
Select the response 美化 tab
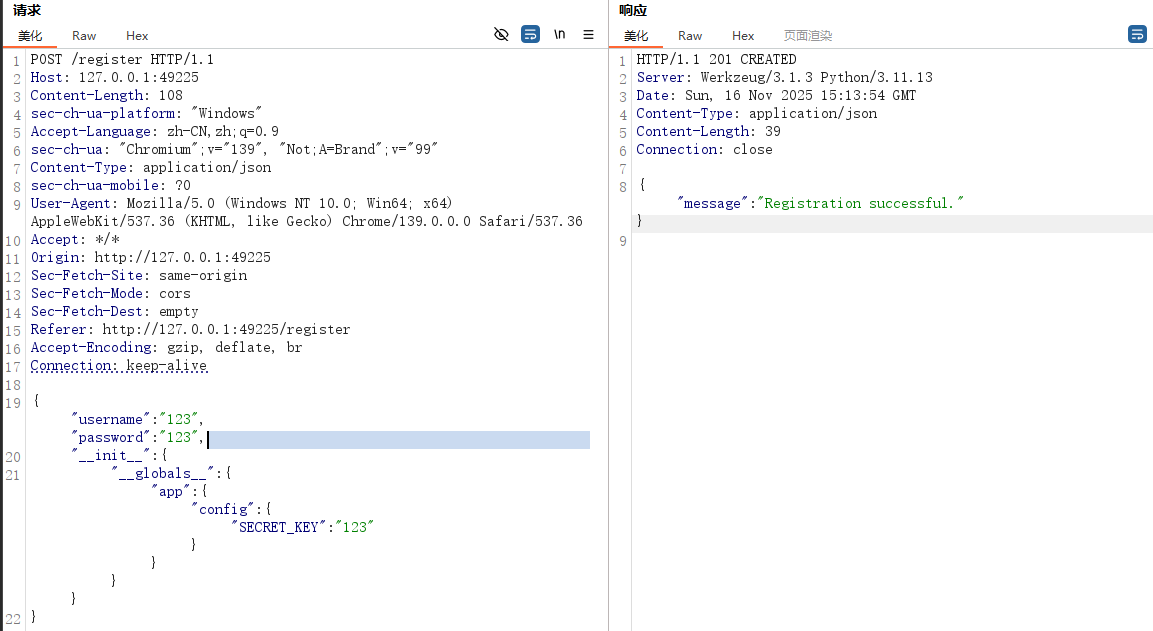636,36
